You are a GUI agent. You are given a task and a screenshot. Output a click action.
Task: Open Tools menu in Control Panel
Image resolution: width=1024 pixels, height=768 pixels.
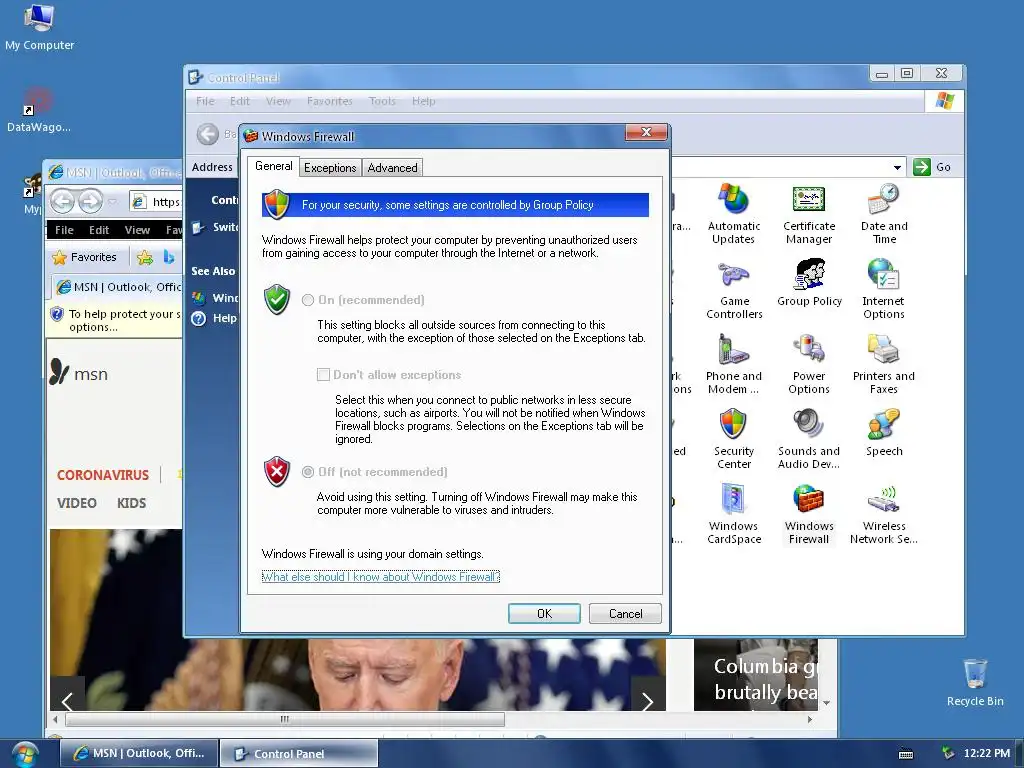click(382, 101)
